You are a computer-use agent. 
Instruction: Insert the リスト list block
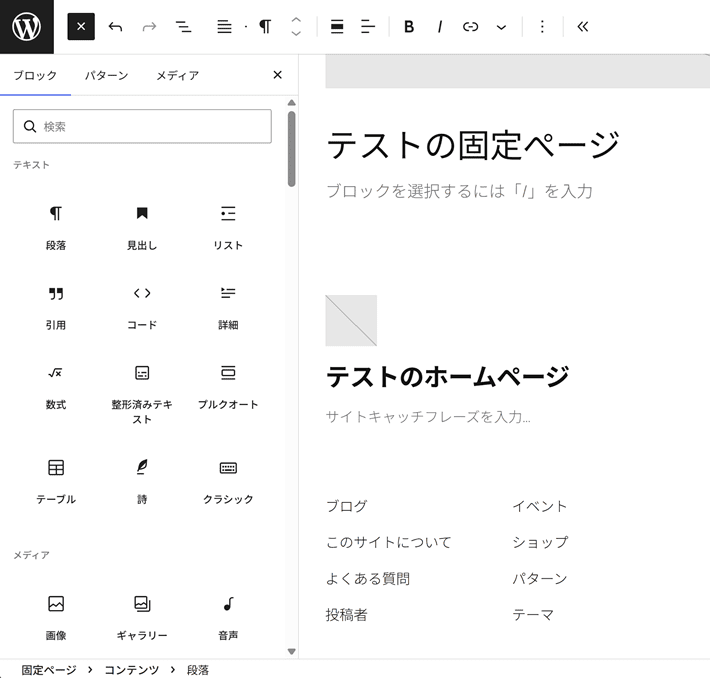point(228,228)
